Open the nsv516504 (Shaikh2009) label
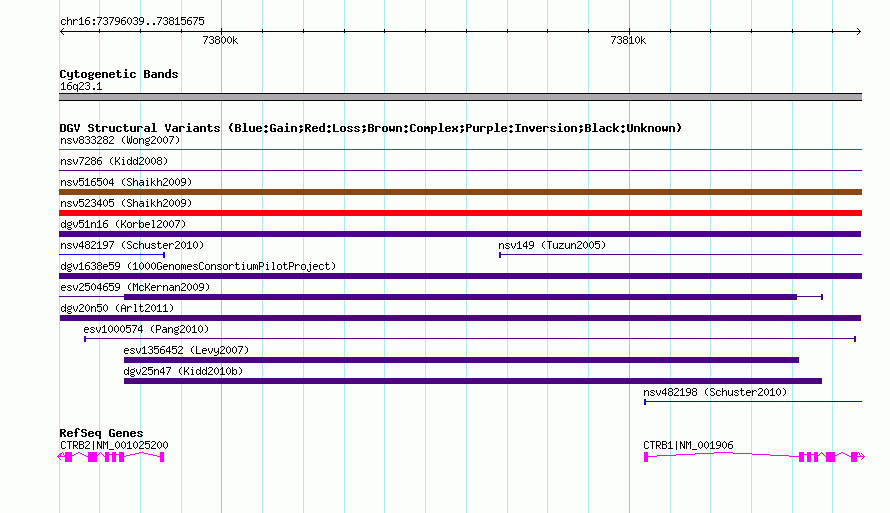The height and width of the screenshot is (513, 890). tap(126, 182)
